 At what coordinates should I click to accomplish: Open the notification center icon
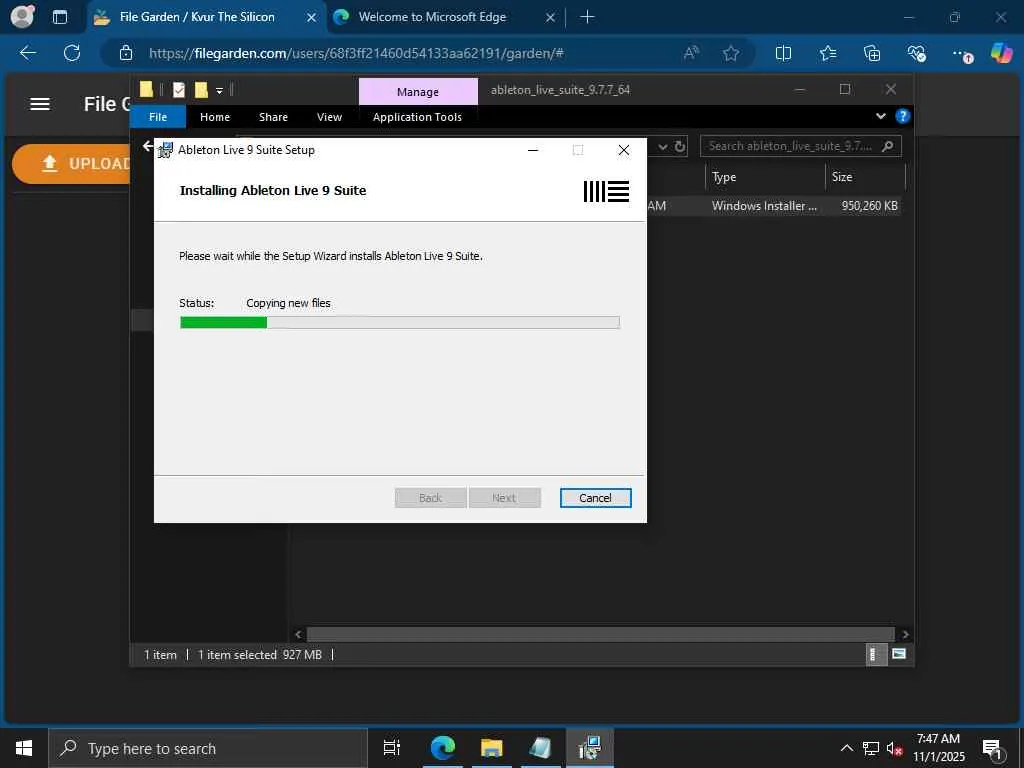click(992, 749)
